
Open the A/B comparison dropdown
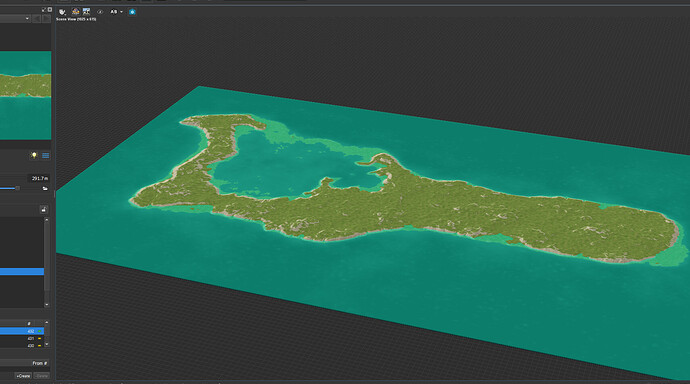[x=116, y=12]
